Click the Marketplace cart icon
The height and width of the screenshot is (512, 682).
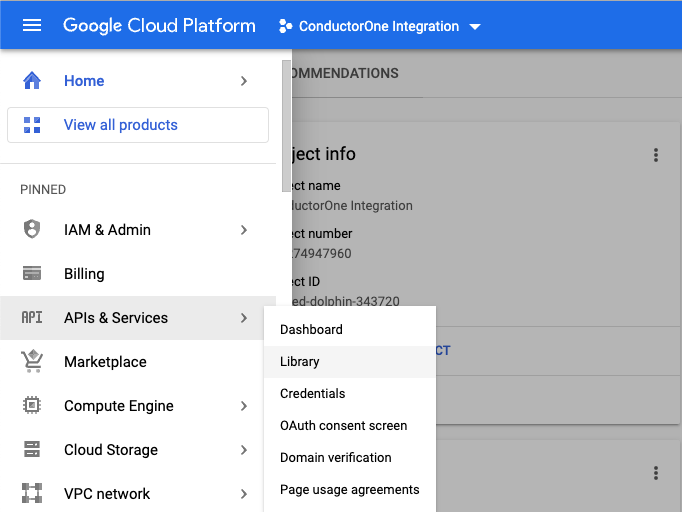click(32, 362)
